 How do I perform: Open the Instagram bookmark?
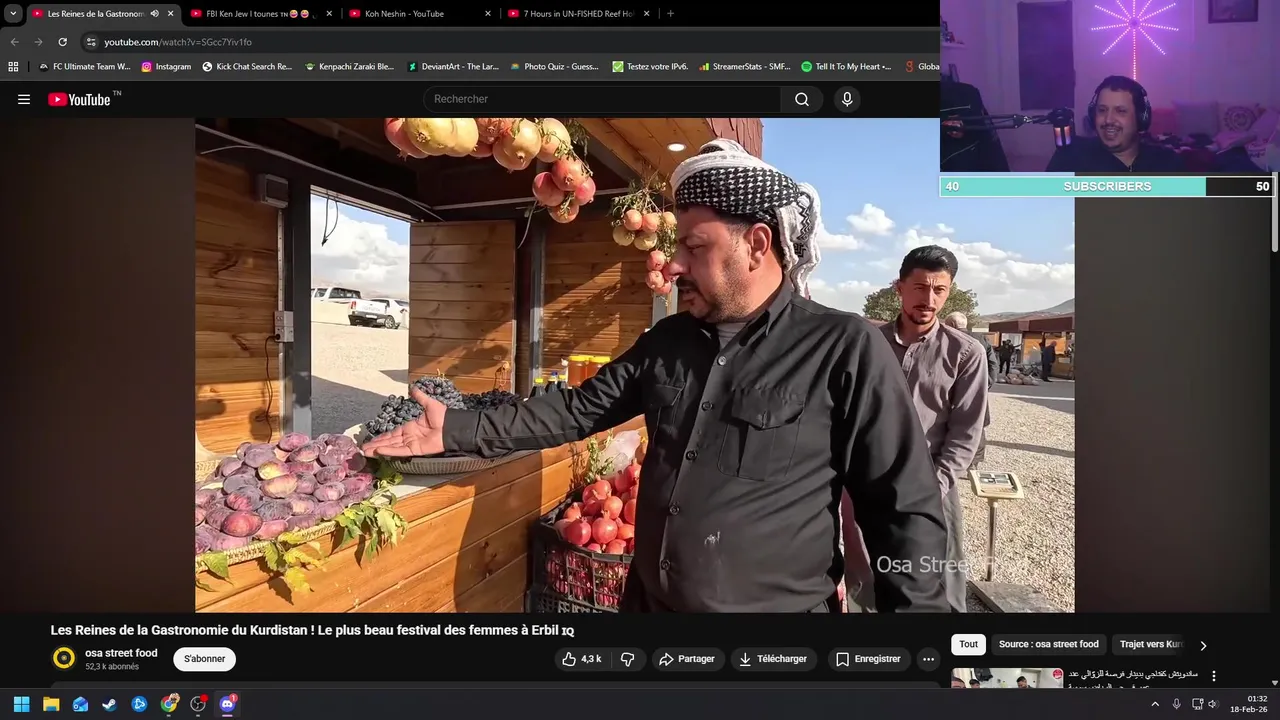(x=166, y=67)
